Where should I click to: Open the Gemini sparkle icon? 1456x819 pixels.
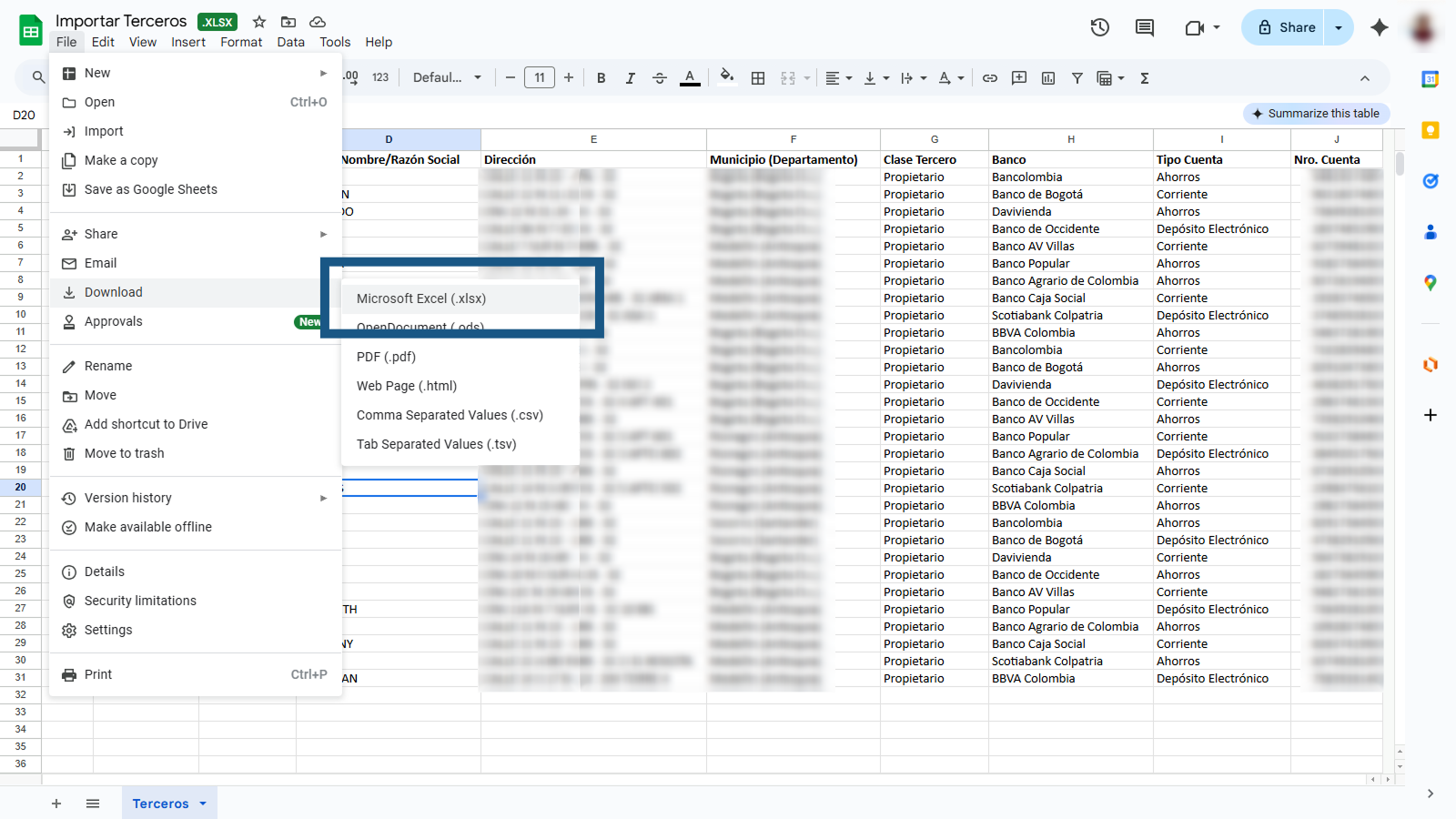[1380, 27]
